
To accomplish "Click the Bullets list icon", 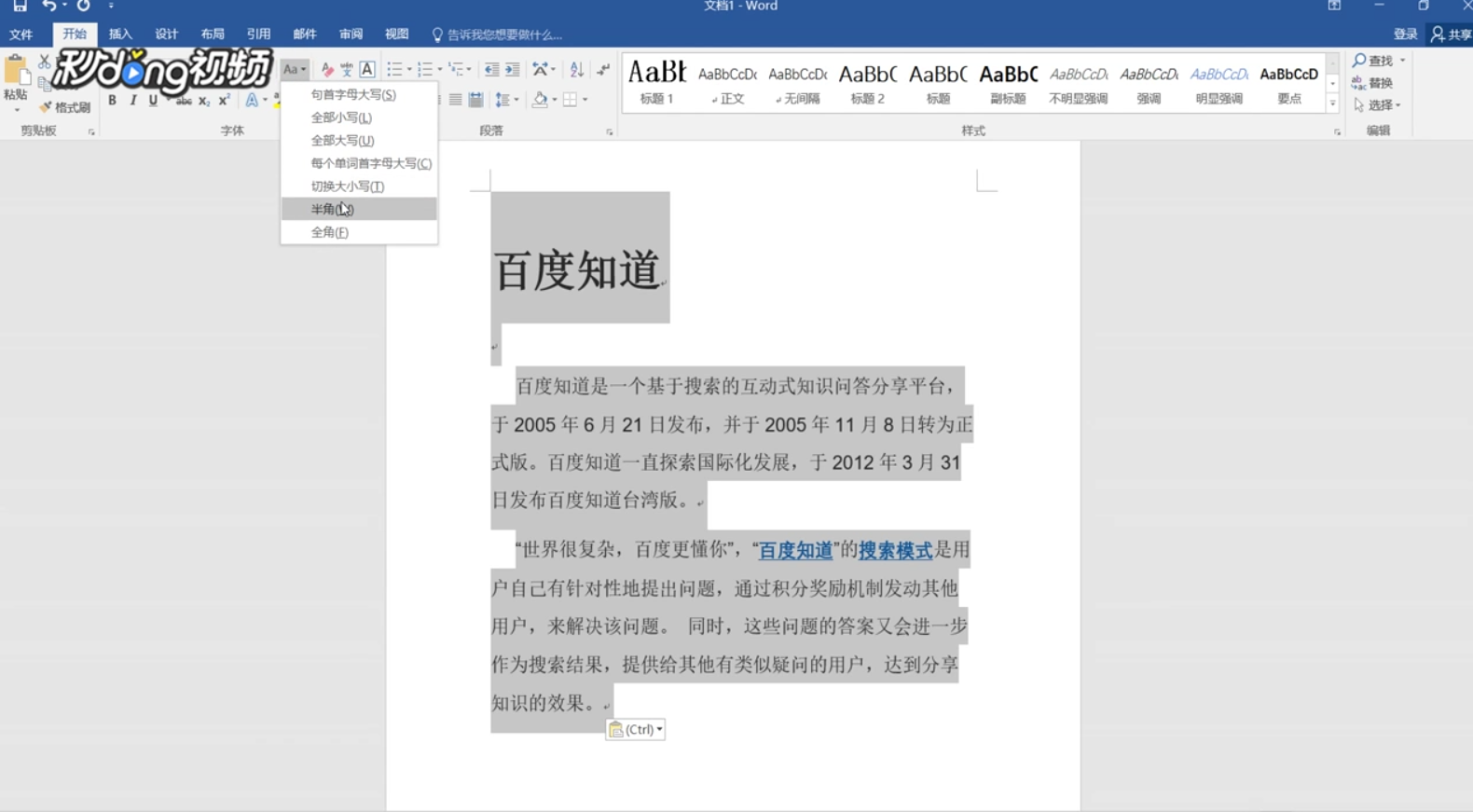I will click(394, 69).
